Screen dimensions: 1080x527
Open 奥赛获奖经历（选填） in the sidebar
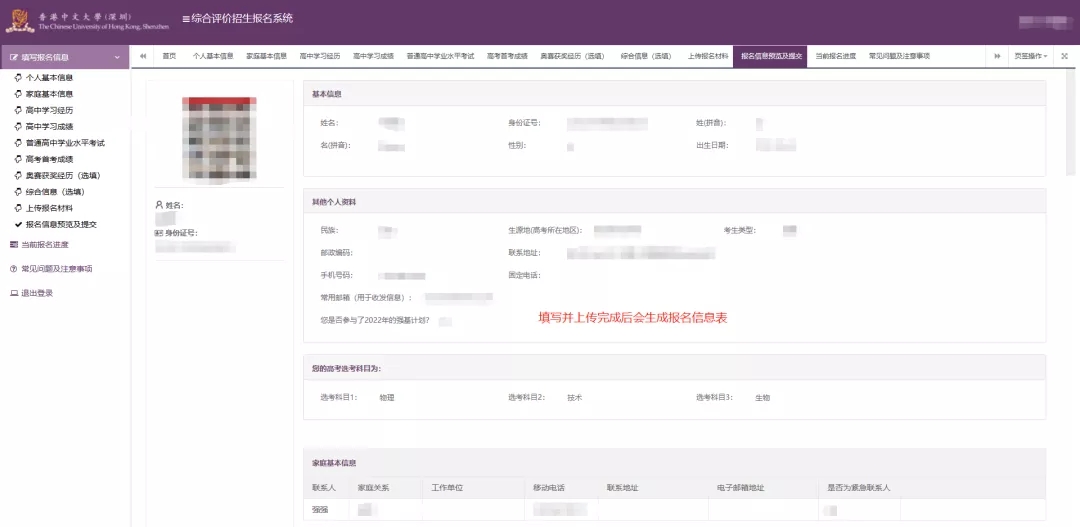[x=62, y=175]
